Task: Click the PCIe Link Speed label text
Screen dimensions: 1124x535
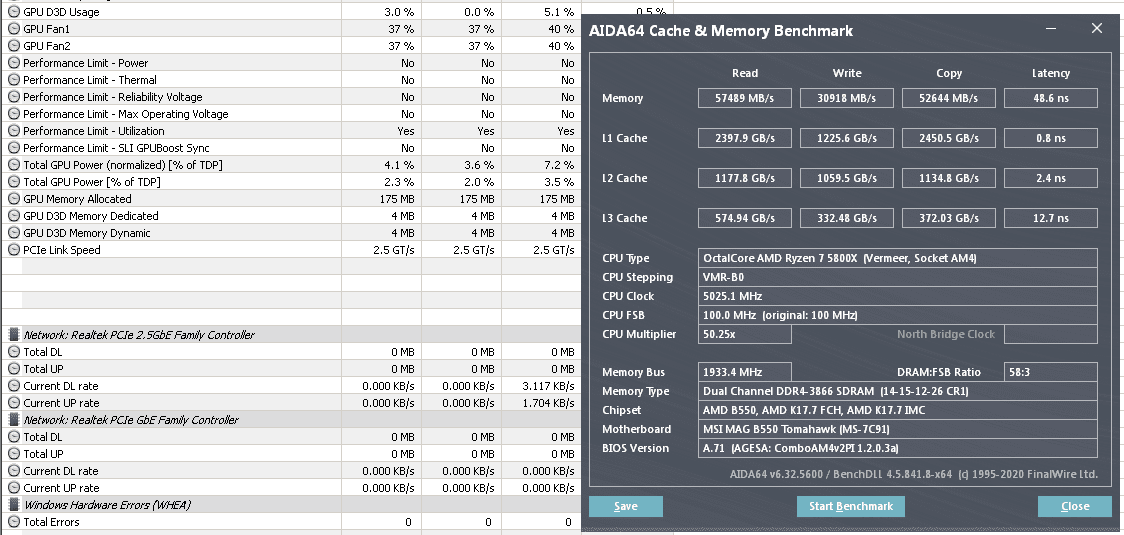Action: coord(62,250)
